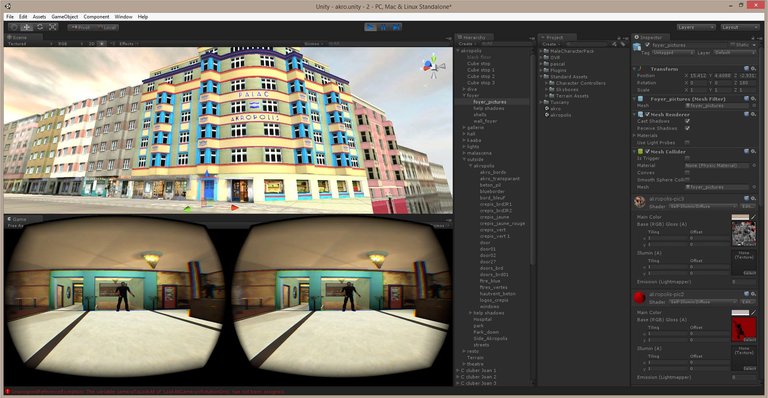Click the akropolis-pic3 base texture thumbnail
The width and height of the screenshot is (768, 398).
coord(744,234)
